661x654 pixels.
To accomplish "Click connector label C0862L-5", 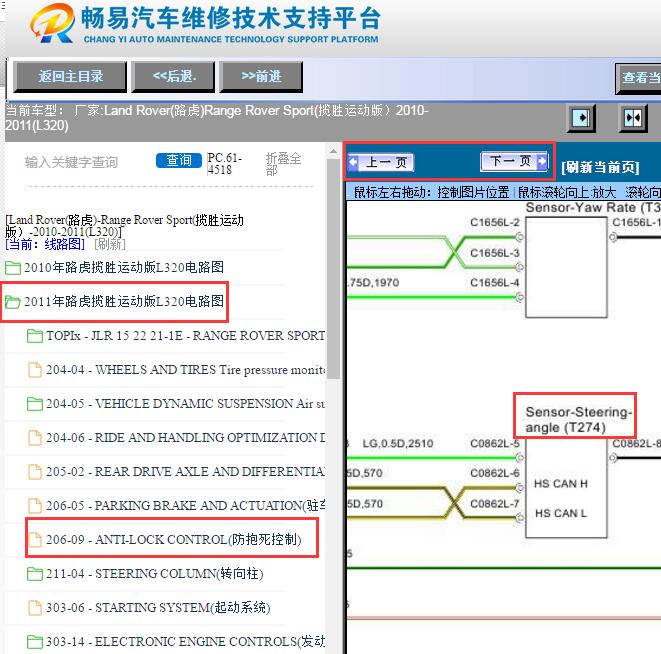I will (494, 443).
